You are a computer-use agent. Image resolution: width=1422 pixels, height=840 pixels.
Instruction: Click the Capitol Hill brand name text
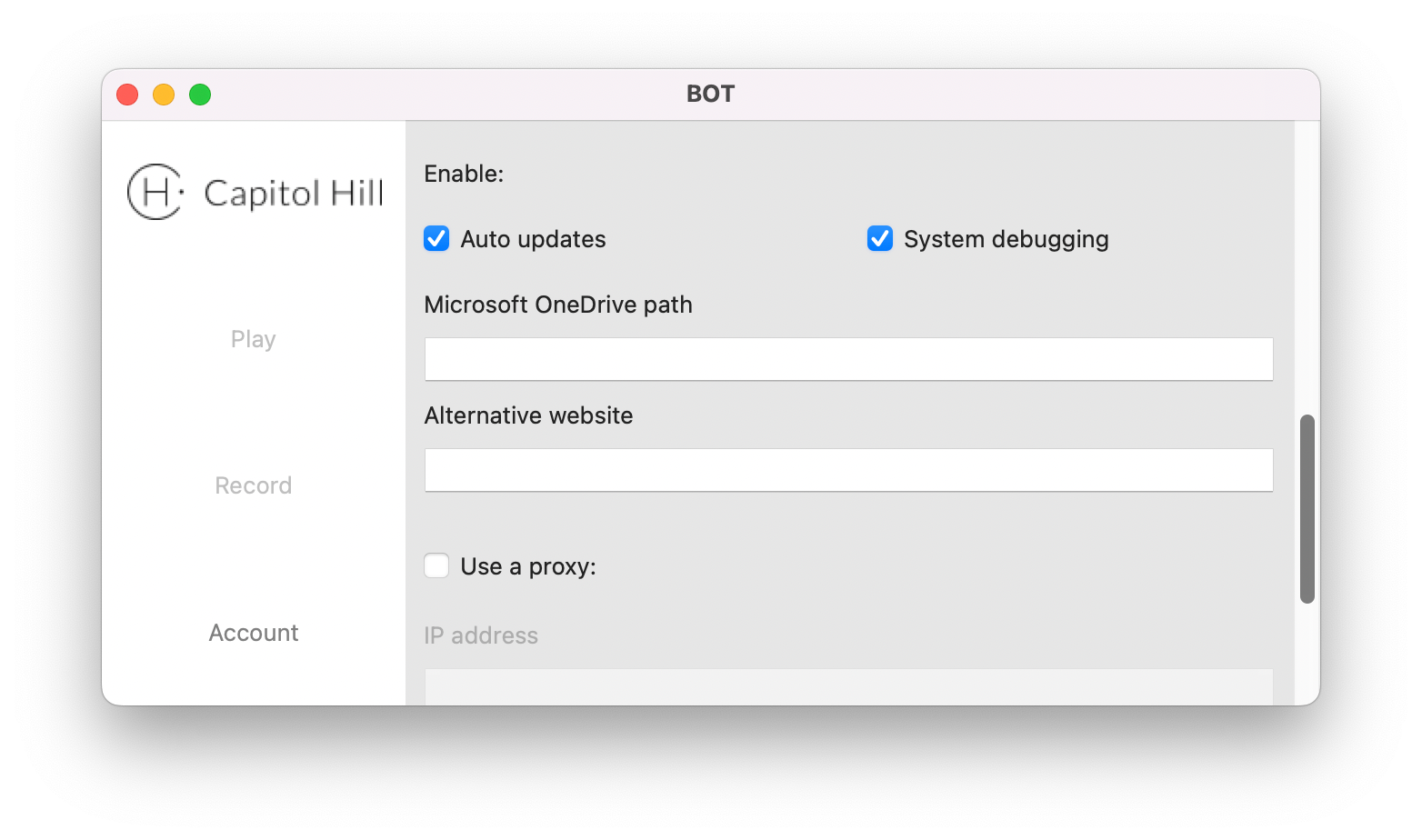pos(294,194)
